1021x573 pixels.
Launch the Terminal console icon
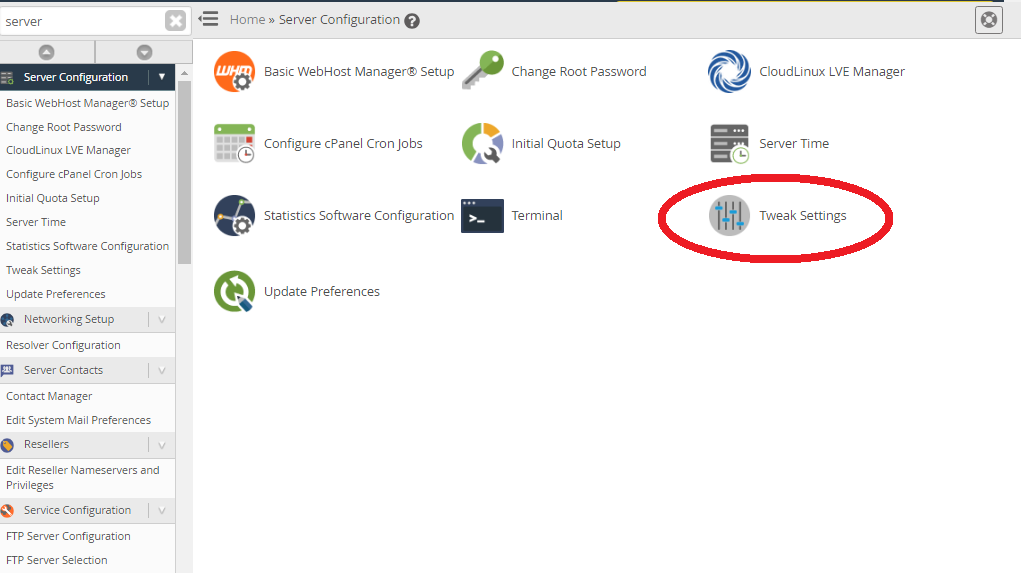tap(483, 216)
